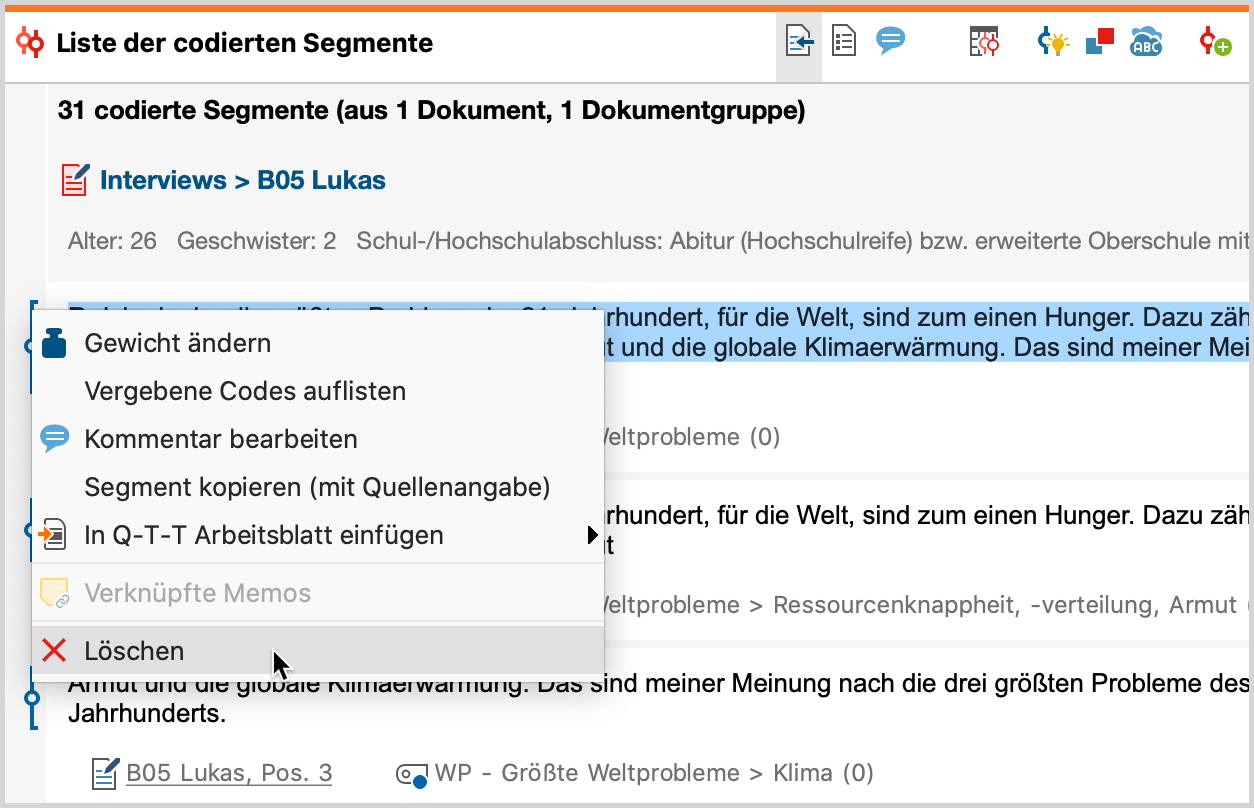Click the Geschwister: 2 variable text
Viewport: 1254px width, 808px height.
[256, 241]
